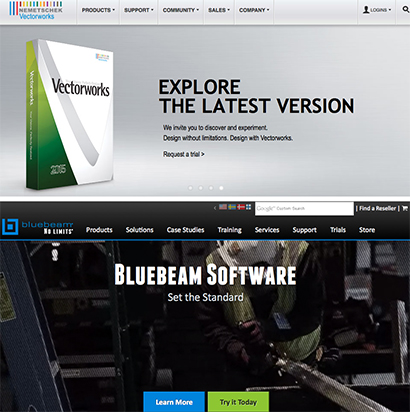Viewport: 410px width, 412px height.
Task: Focus the Google Custom Search field
Action: tap(304, 209)
